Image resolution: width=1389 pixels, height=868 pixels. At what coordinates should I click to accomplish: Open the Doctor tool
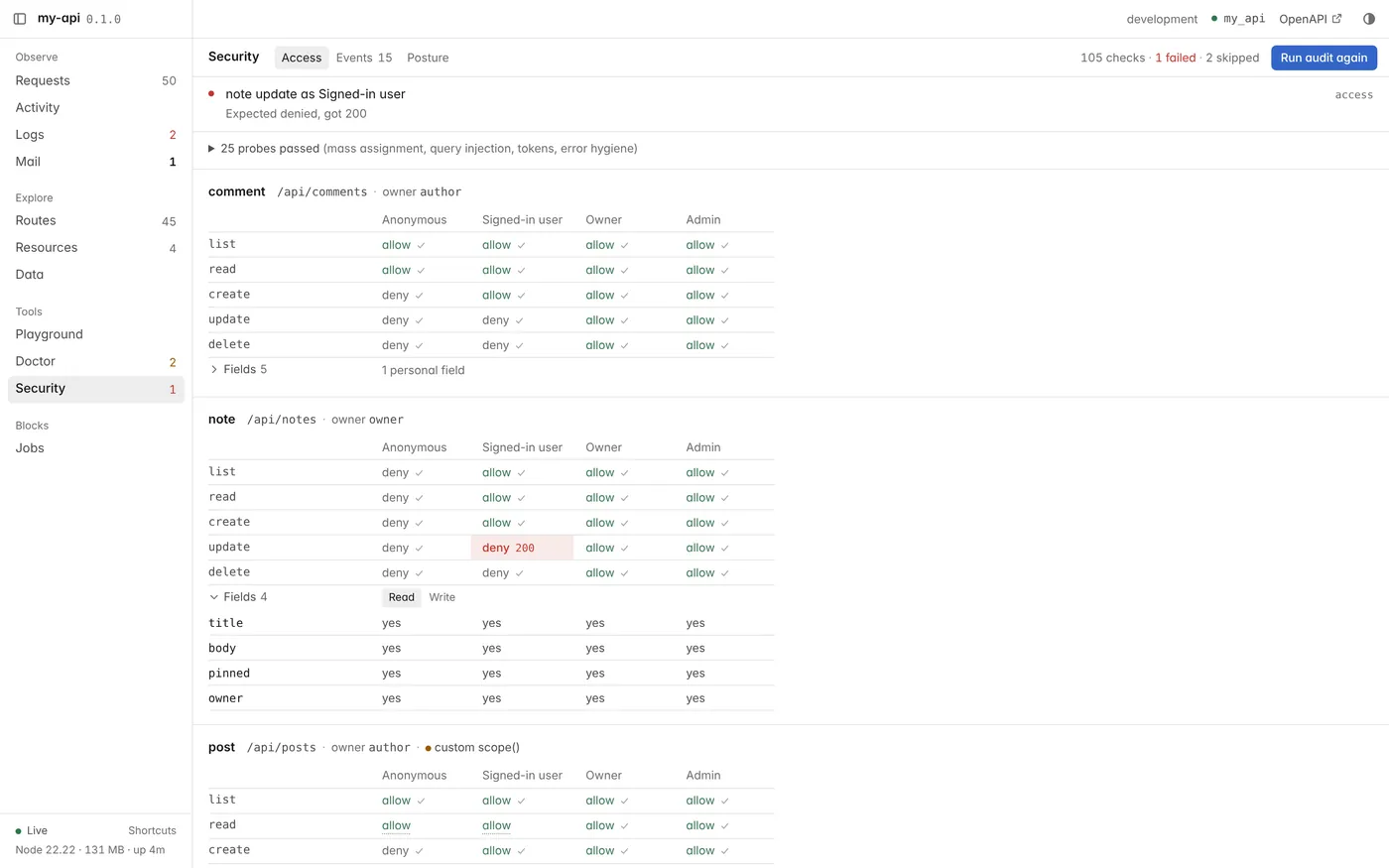[x=95, y=361]
